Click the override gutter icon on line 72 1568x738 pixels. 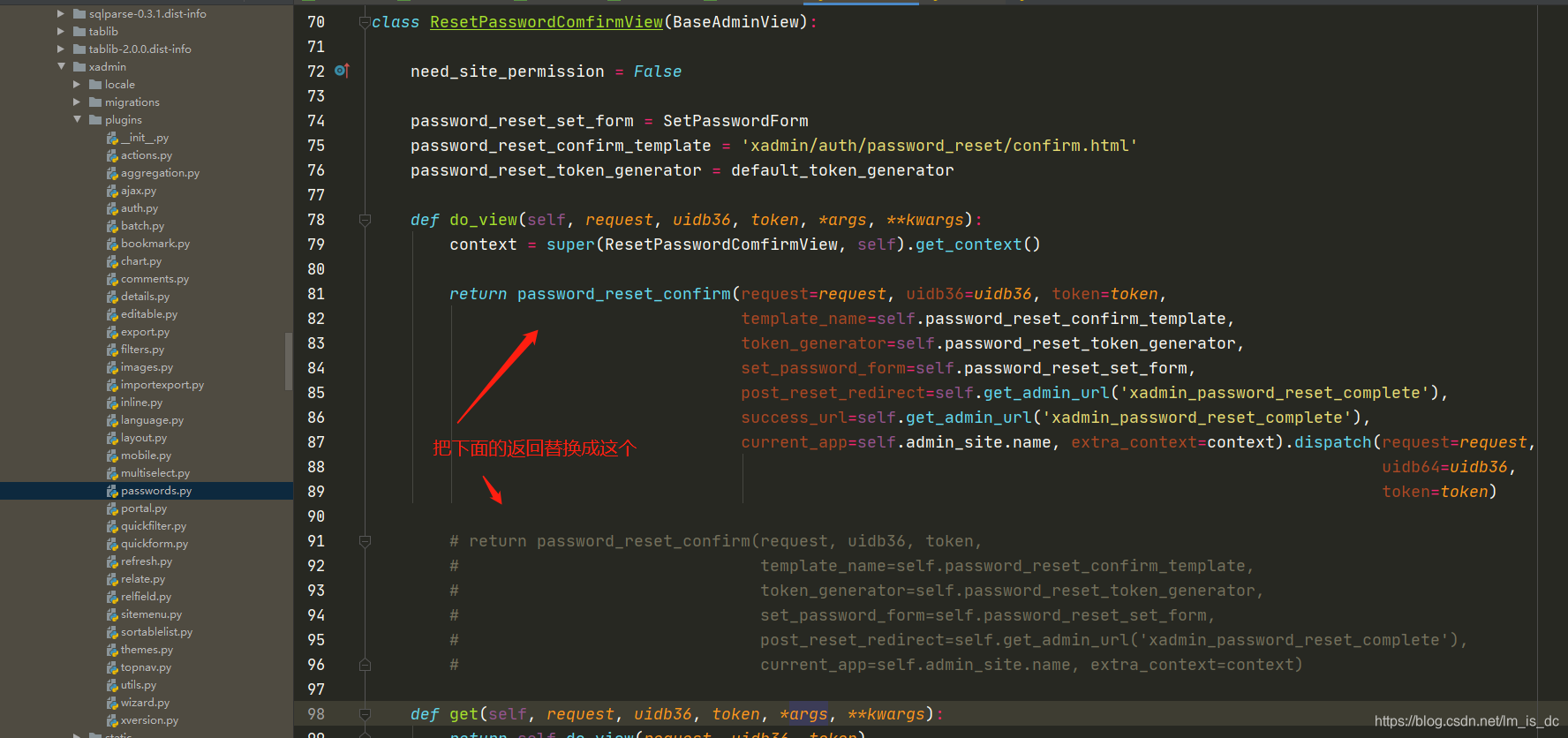342,71
